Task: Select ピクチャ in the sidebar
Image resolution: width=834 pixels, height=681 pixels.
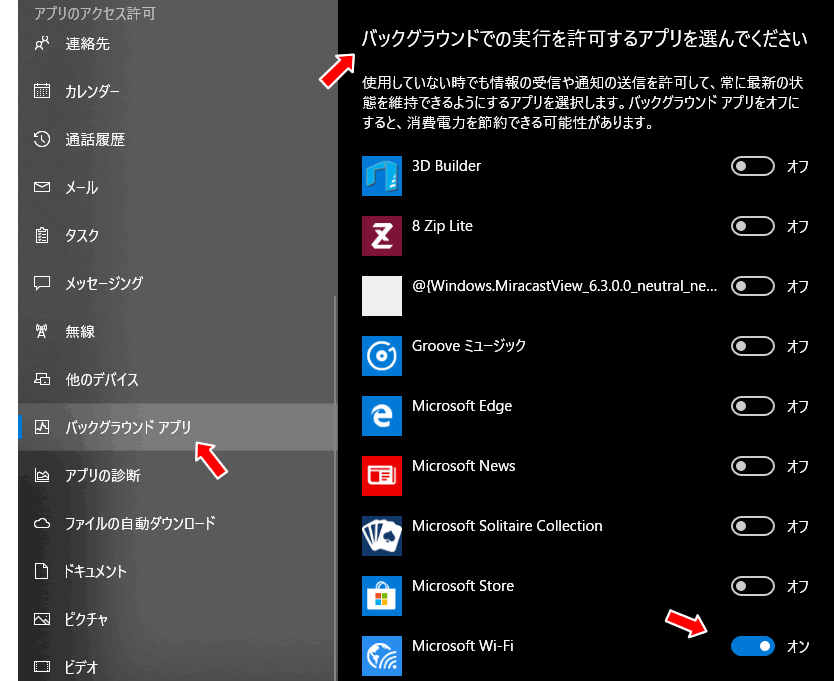Action: tap(178, 619)
